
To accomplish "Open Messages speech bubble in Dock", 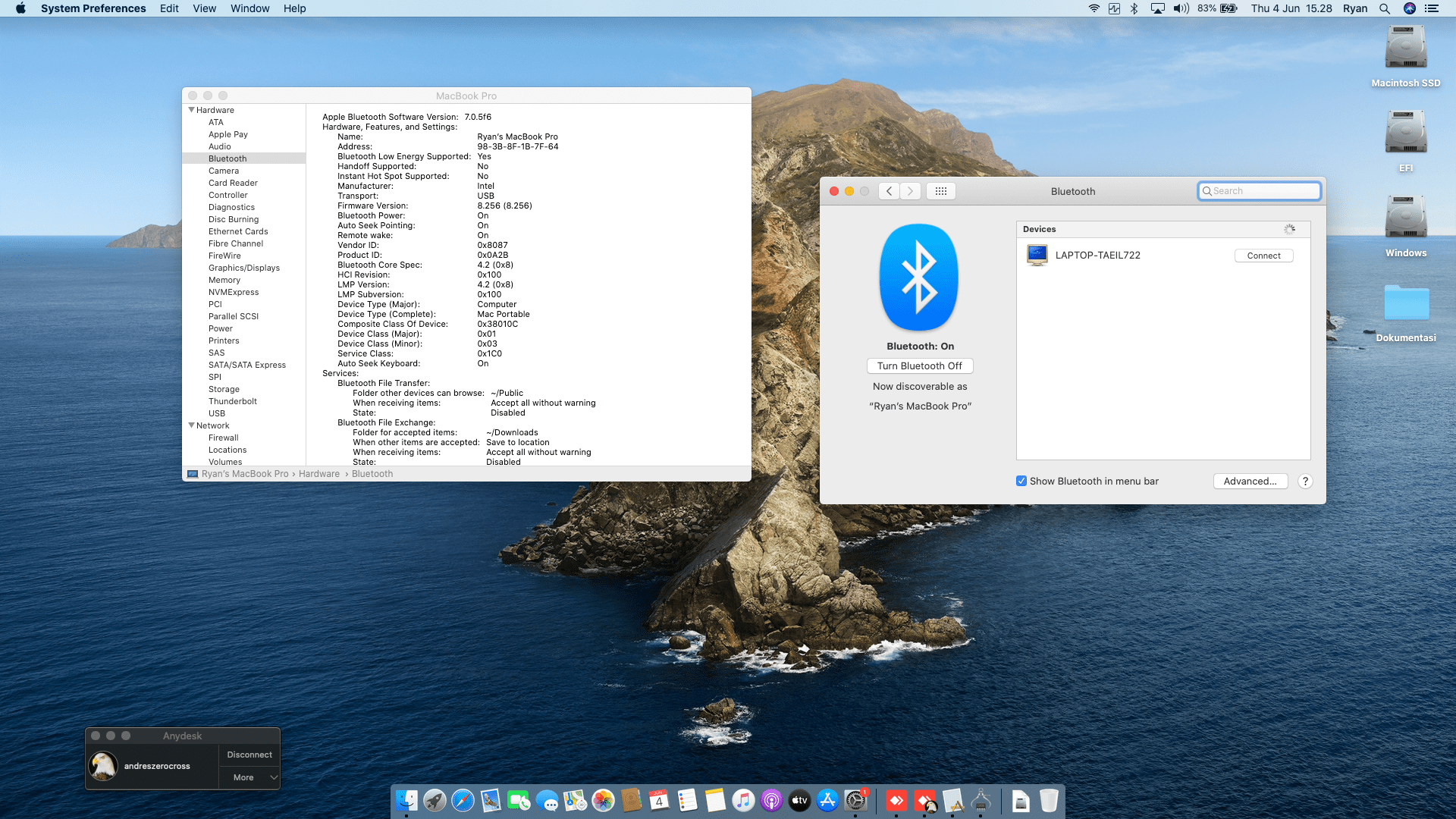I will click(x=547, y=800).
